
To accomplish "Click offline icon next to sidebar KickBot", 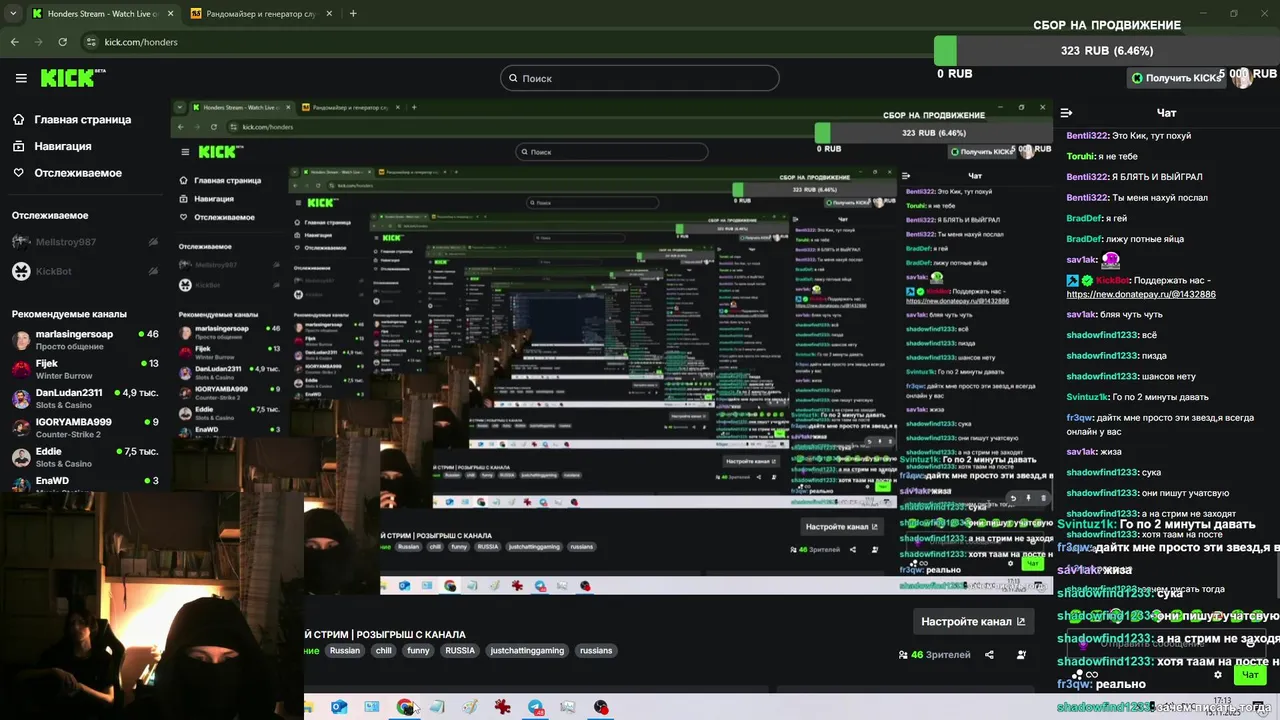I will coord(152,271).
